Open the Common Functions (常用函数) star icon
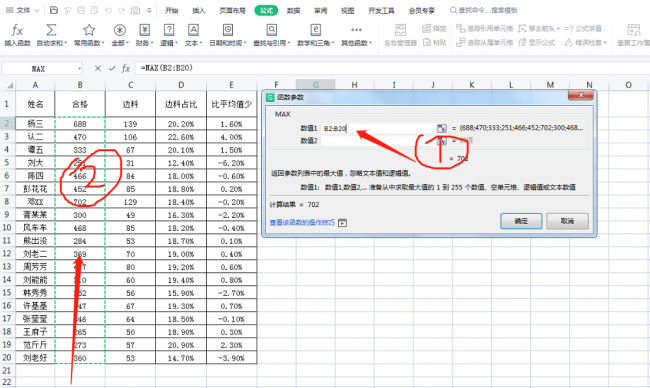This screenshot has height=388, width=650. click(89, 30)
